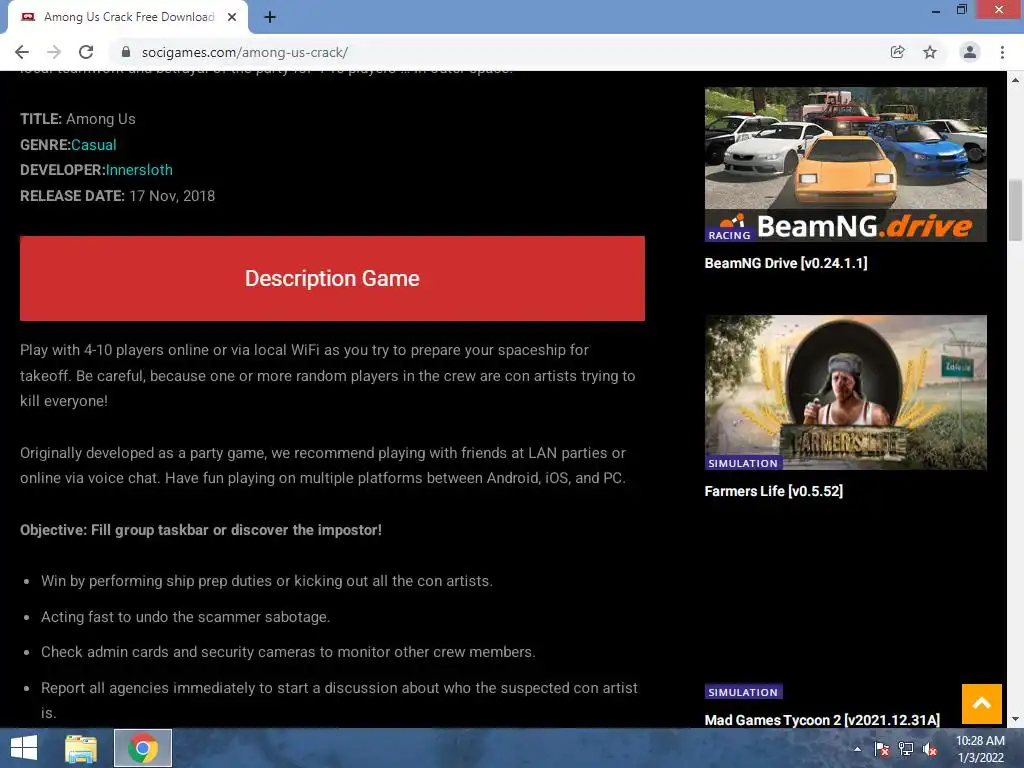This screenshot has width=1024, height=768.
Task: Bookmark this page with the star
Action: [x=929, y=52]
